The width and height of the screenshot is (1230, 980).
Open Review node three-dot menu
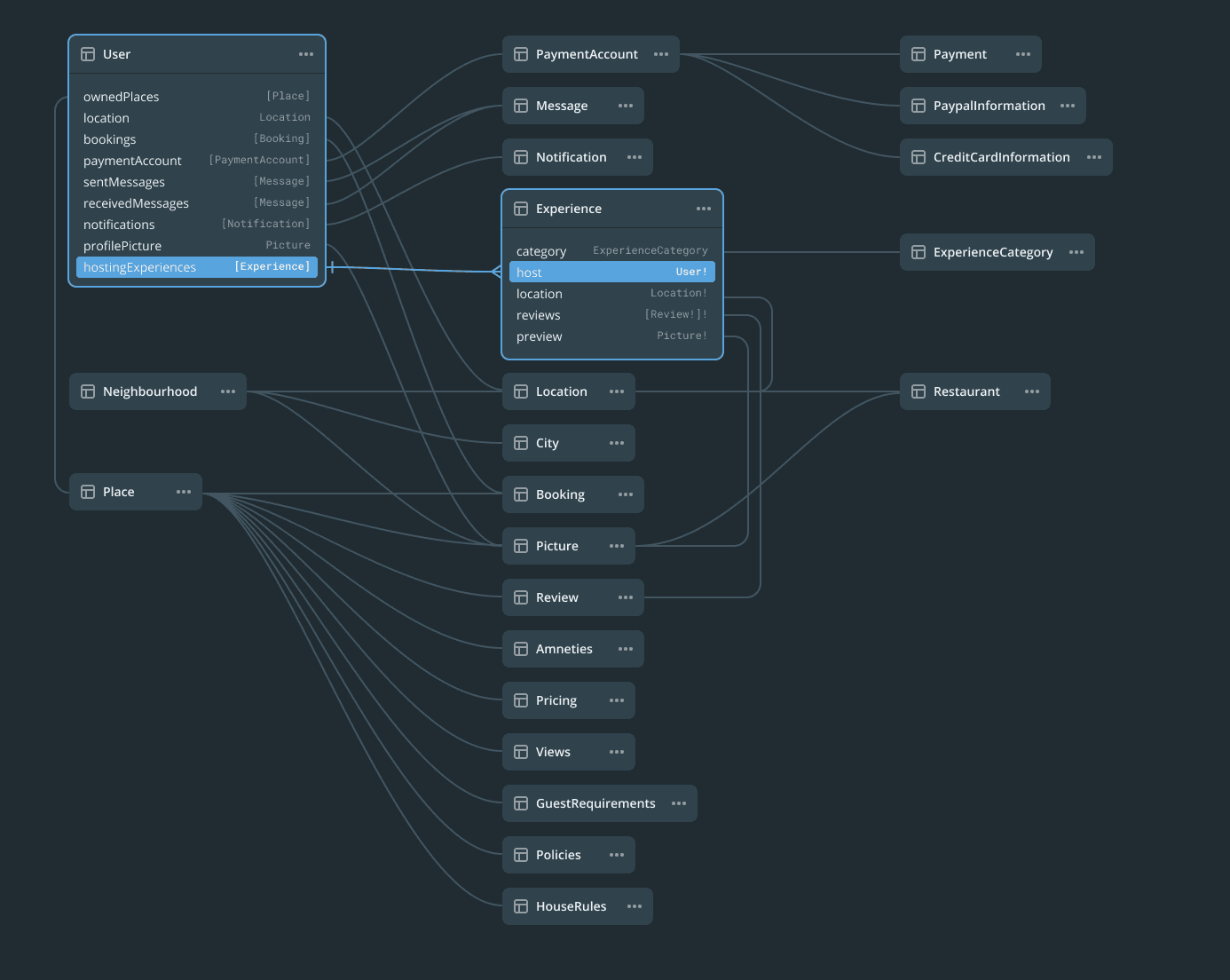[626, 597]
